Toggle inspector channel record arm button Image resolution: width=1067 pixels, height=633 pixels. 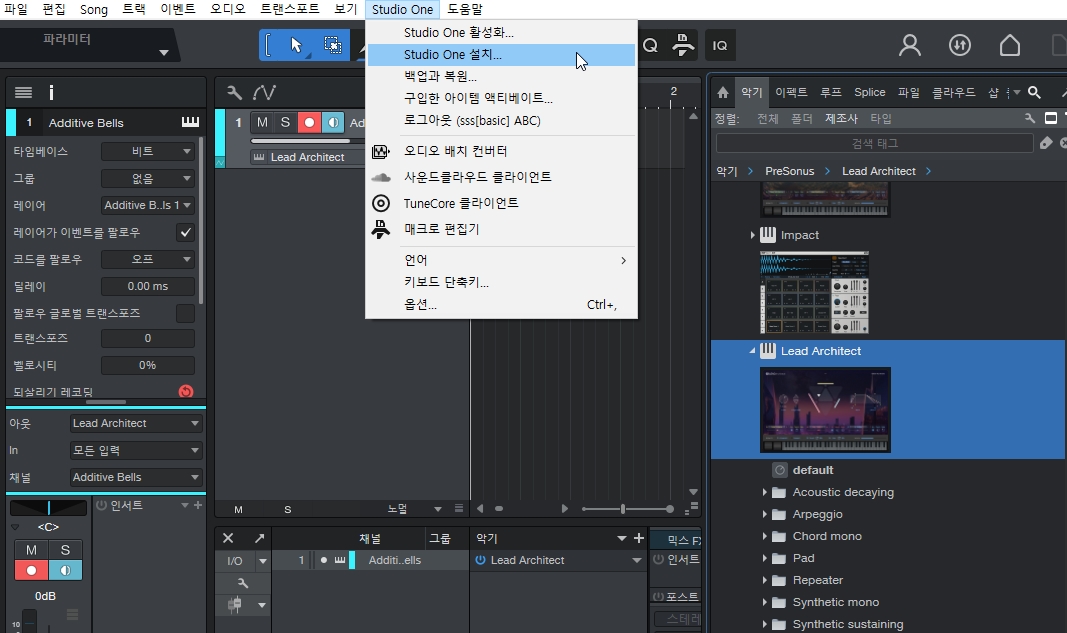pos(31,570)
